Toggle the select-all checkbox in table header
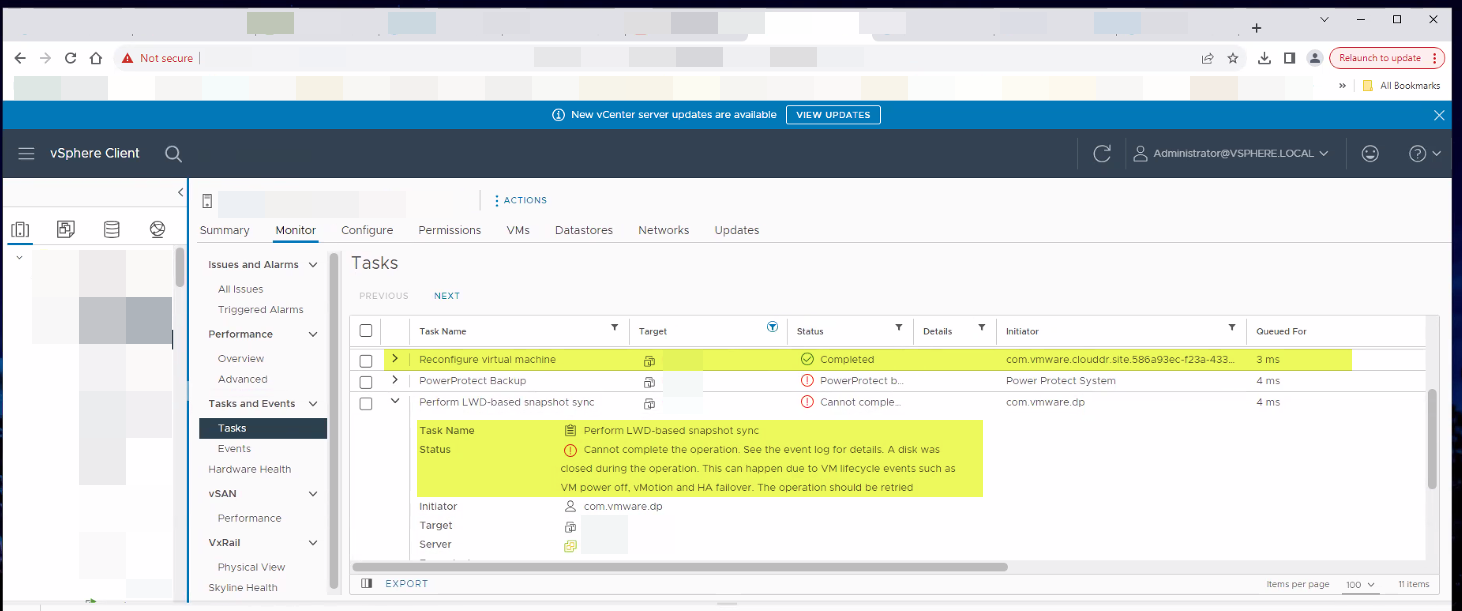The width and height of the screenshot is (1462, 611). 366,331
